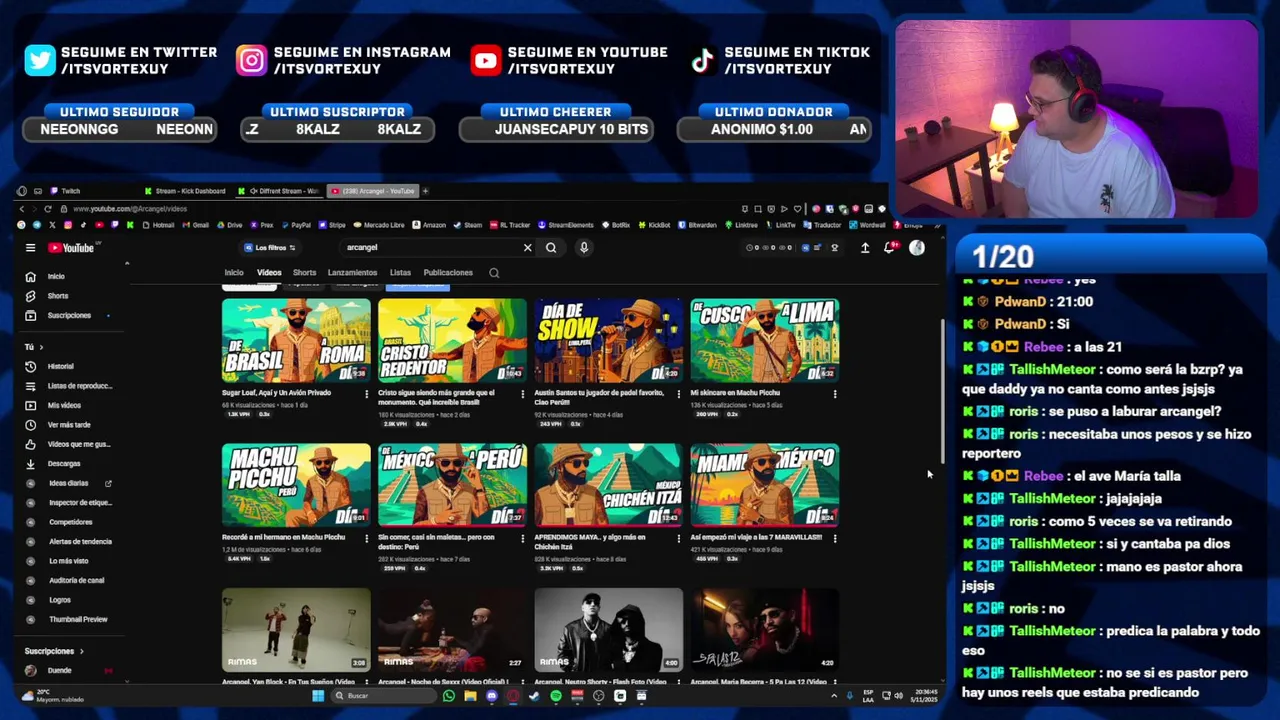Open the Miami México video thumbnail
The width and height of the screenshot is (1280, 720).
click(764, 485)
